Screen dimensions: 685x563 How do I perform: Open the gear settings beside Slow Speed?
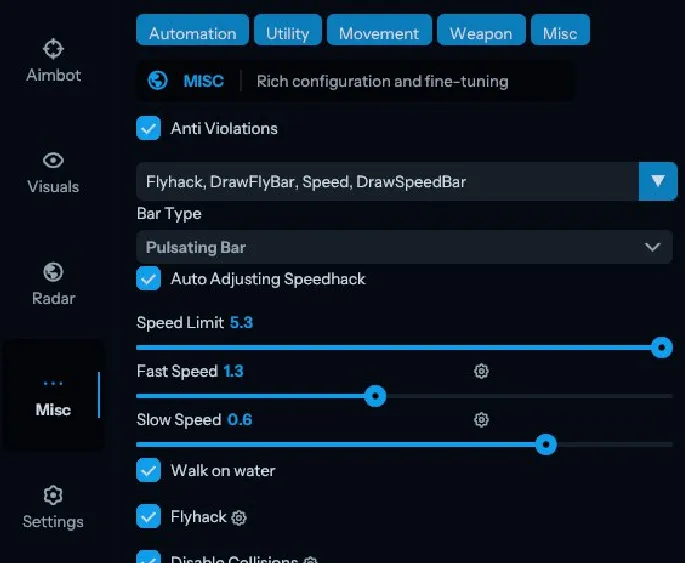pos(481,419)
